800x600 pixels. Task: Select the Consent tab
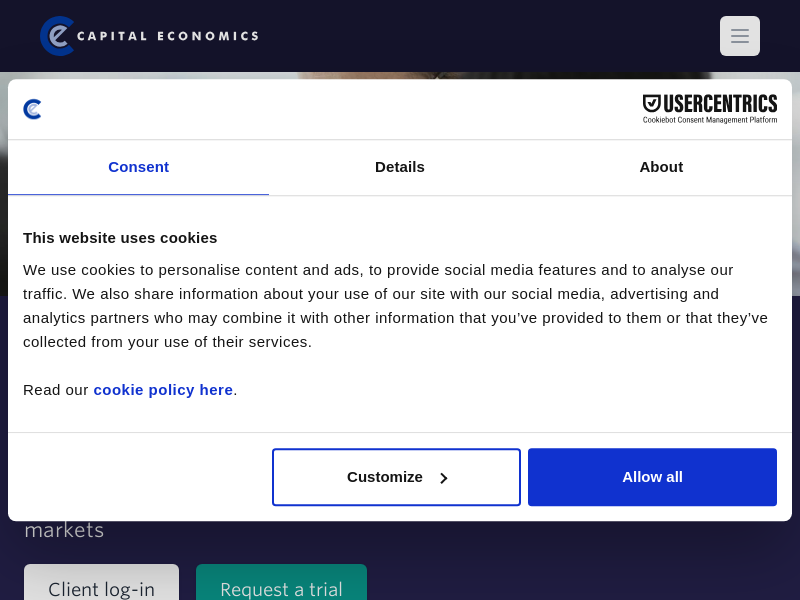click(x=138, y=167)
